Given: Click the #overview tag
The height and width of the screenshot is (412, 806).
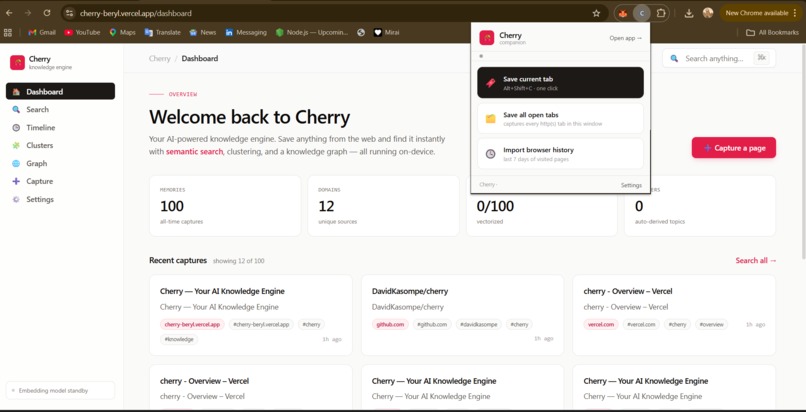Looking at the screenshot, I should 711,325.
